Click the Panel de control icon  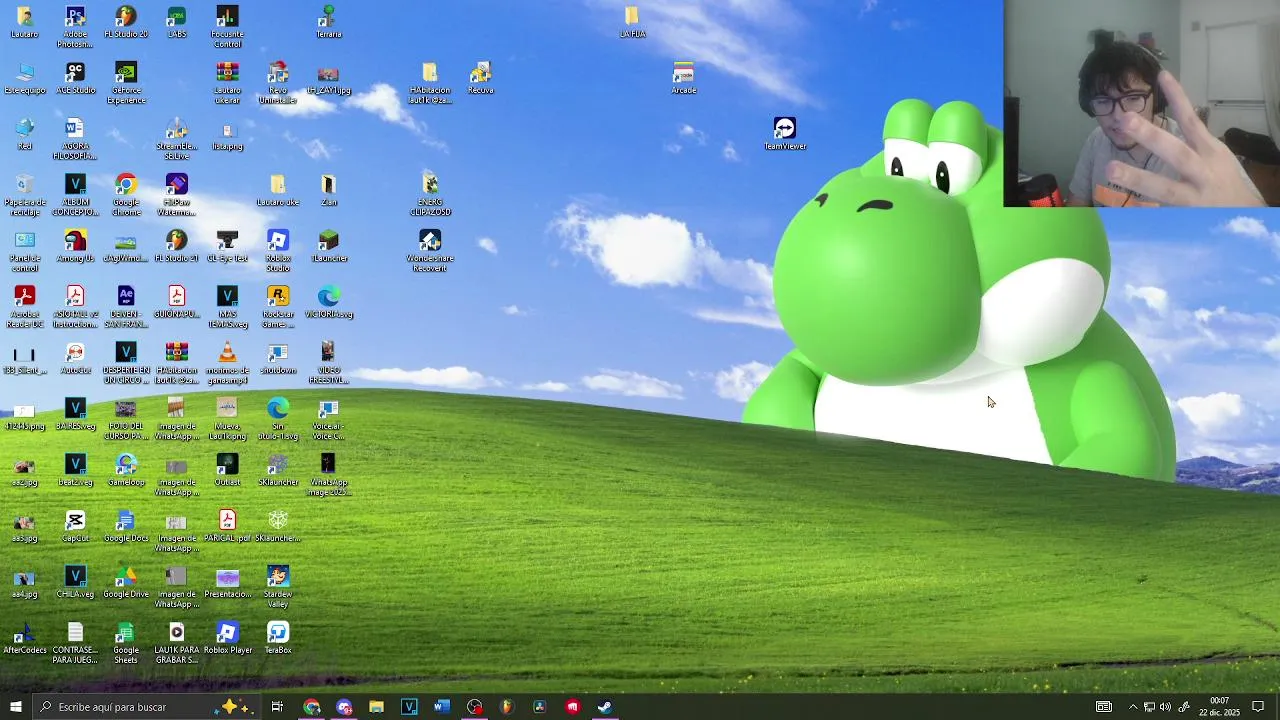click(25, 250)
